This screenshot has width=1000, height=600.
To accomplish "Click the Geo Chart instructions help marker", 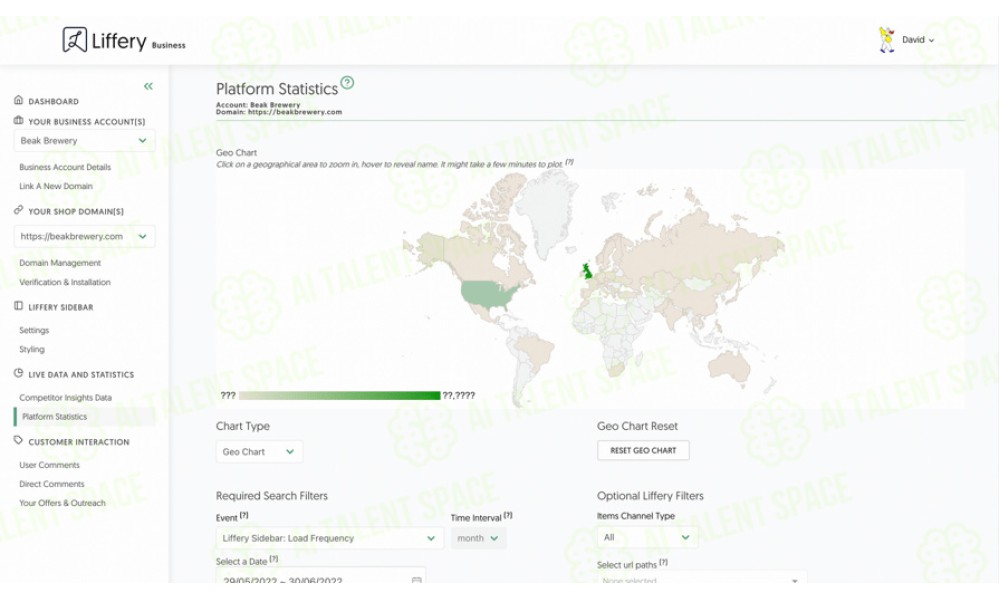I will pos(570,162).
